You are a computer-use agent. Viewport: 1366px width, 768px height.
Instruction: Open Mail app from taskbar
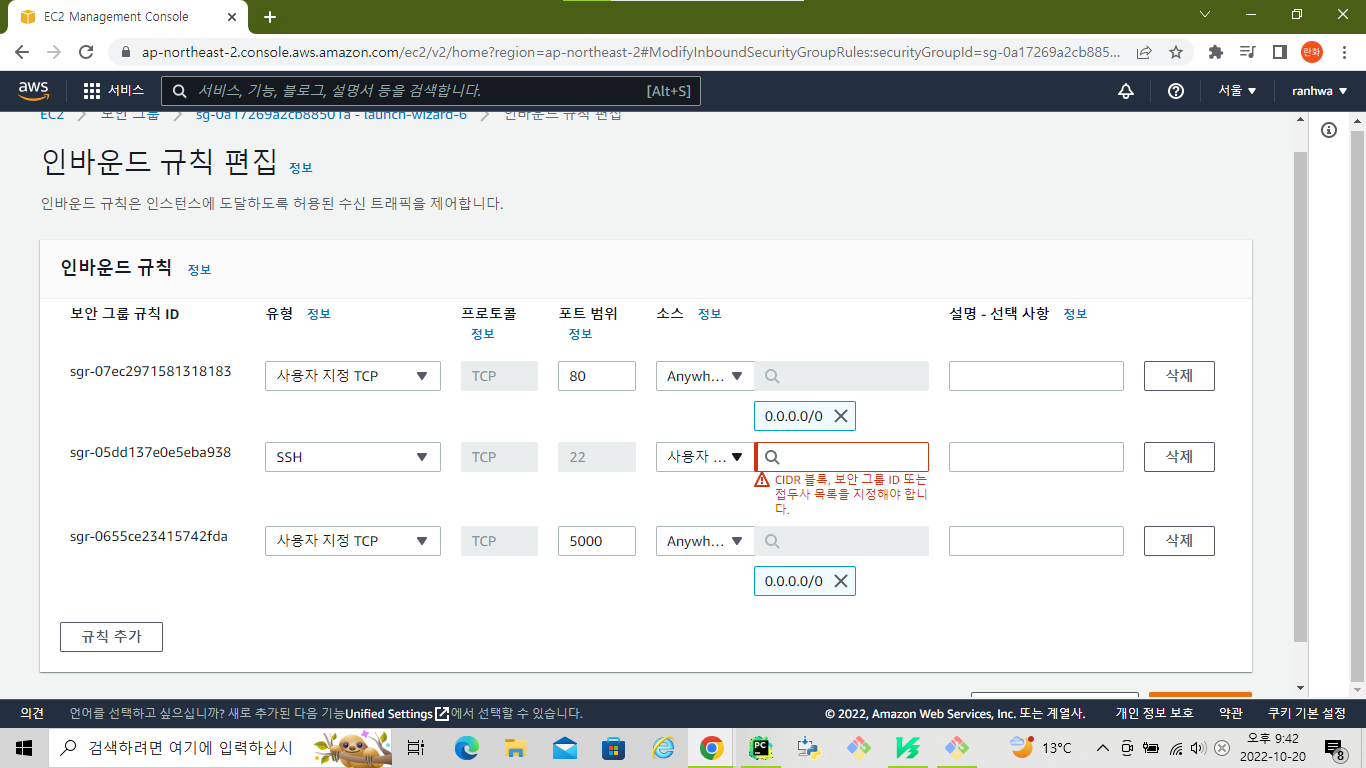564,747
